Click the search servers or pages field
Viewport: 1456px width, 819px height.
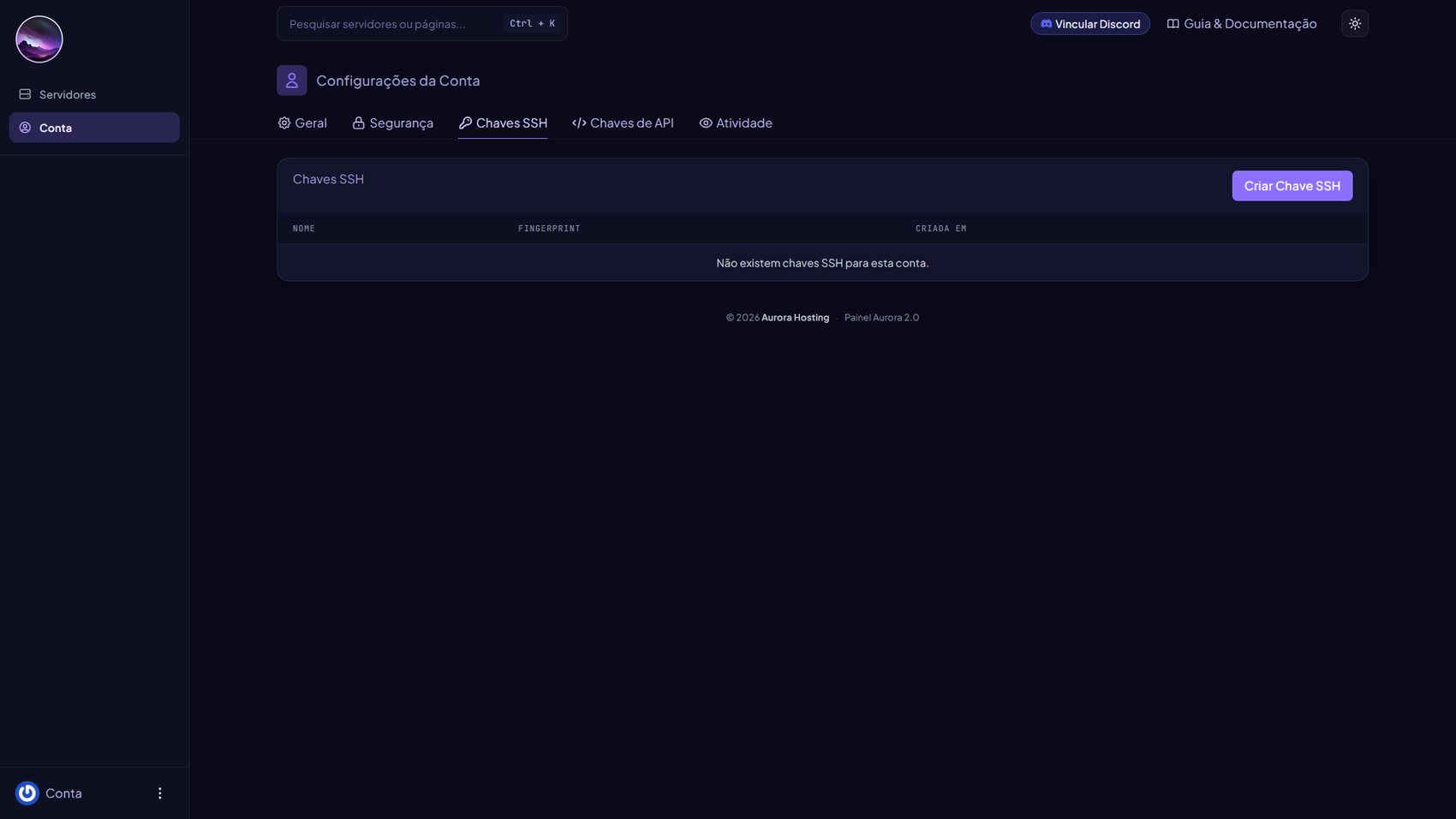pos(421,24)
